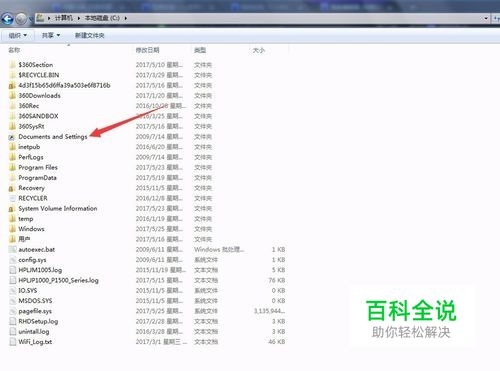The image size is (500, 371).
Task: Select the System Volume Information folder icon
Action: (12, 209)
